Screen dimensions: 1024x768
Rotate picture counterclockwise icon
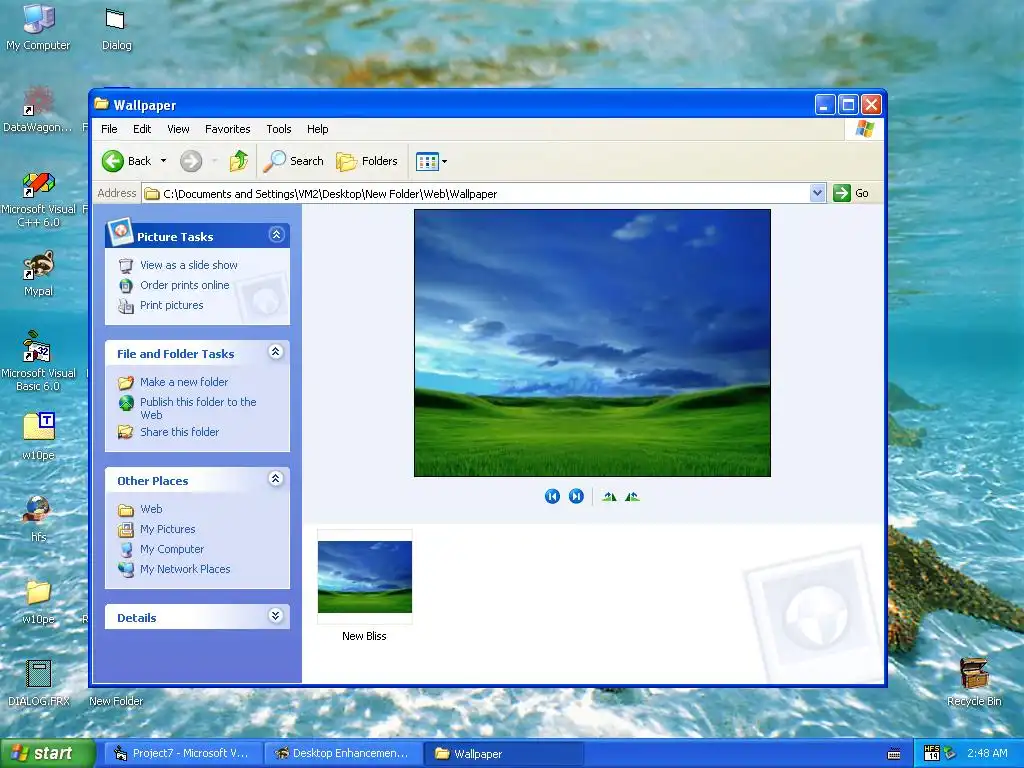coord(632,496)
